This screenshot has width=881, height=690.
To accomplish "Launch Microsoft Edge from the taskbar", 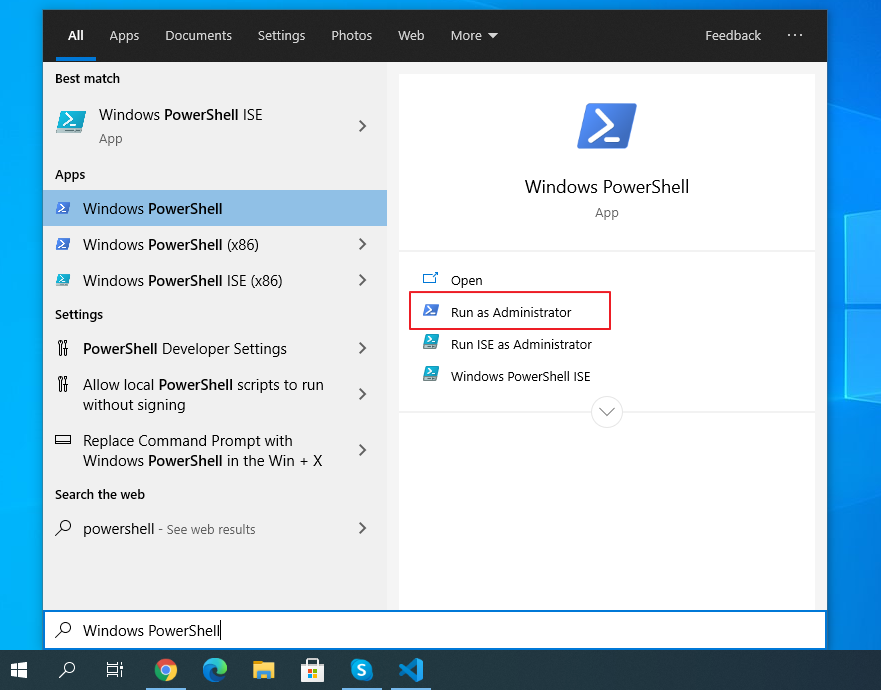I will (x=215, y=670).
